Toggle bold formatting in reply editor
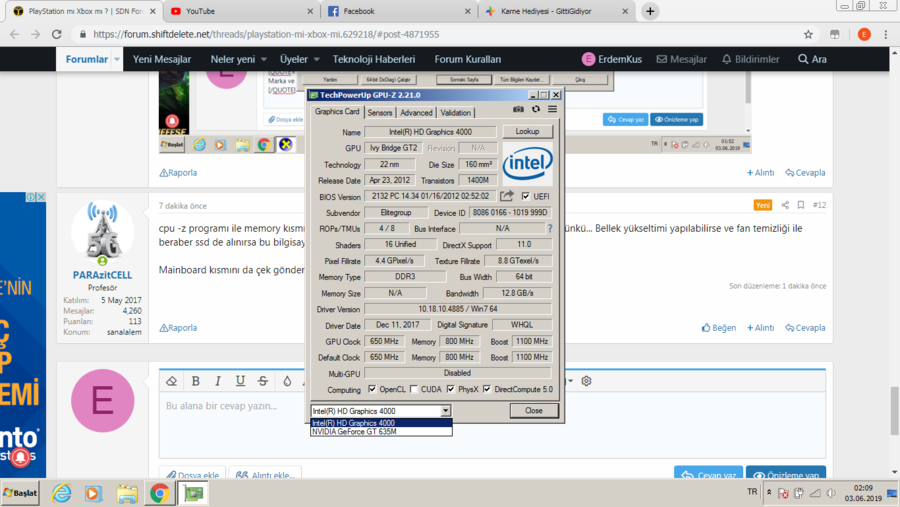 195,381
